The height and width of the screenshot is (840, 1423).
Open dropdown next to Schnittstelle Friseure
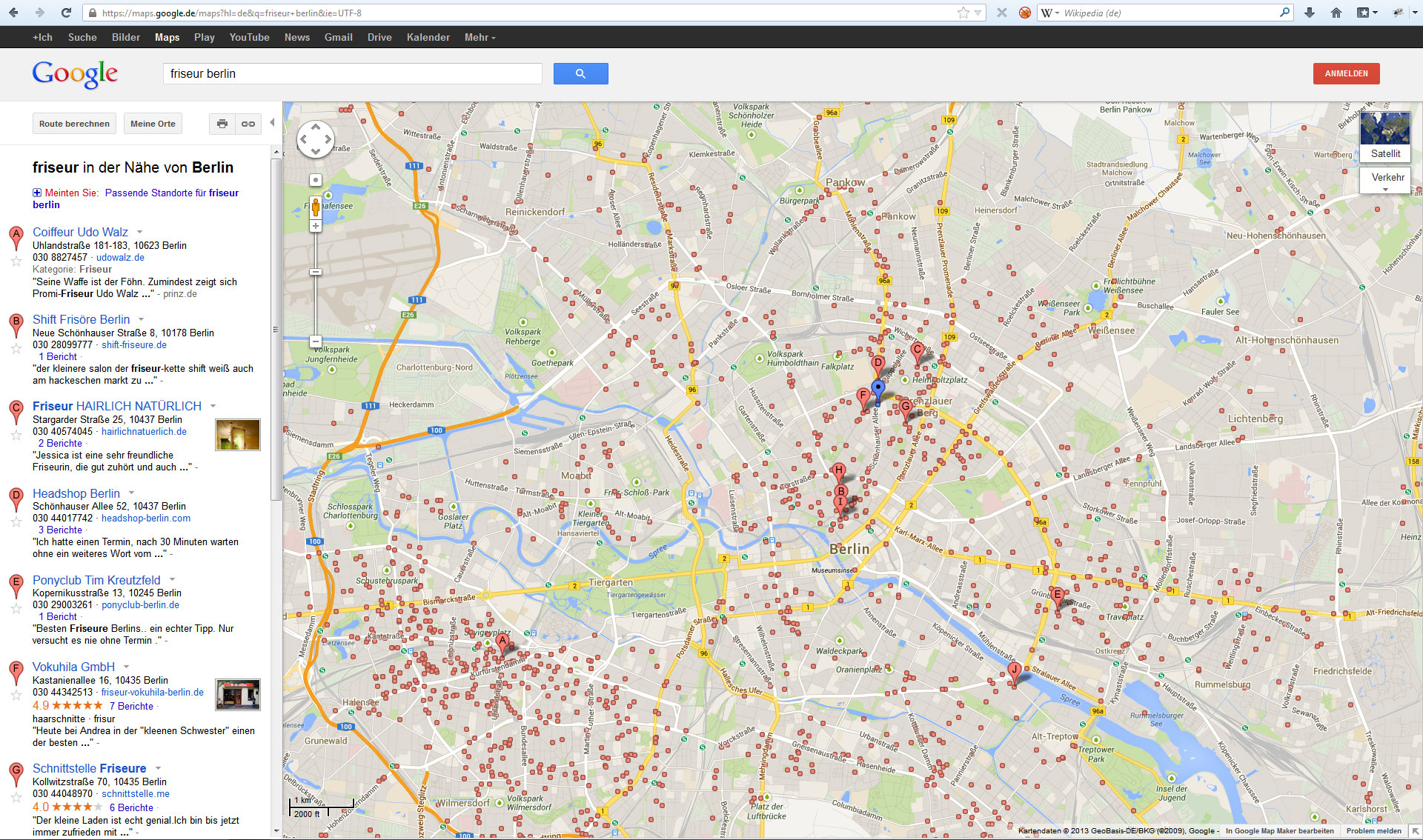click(158, 768)
